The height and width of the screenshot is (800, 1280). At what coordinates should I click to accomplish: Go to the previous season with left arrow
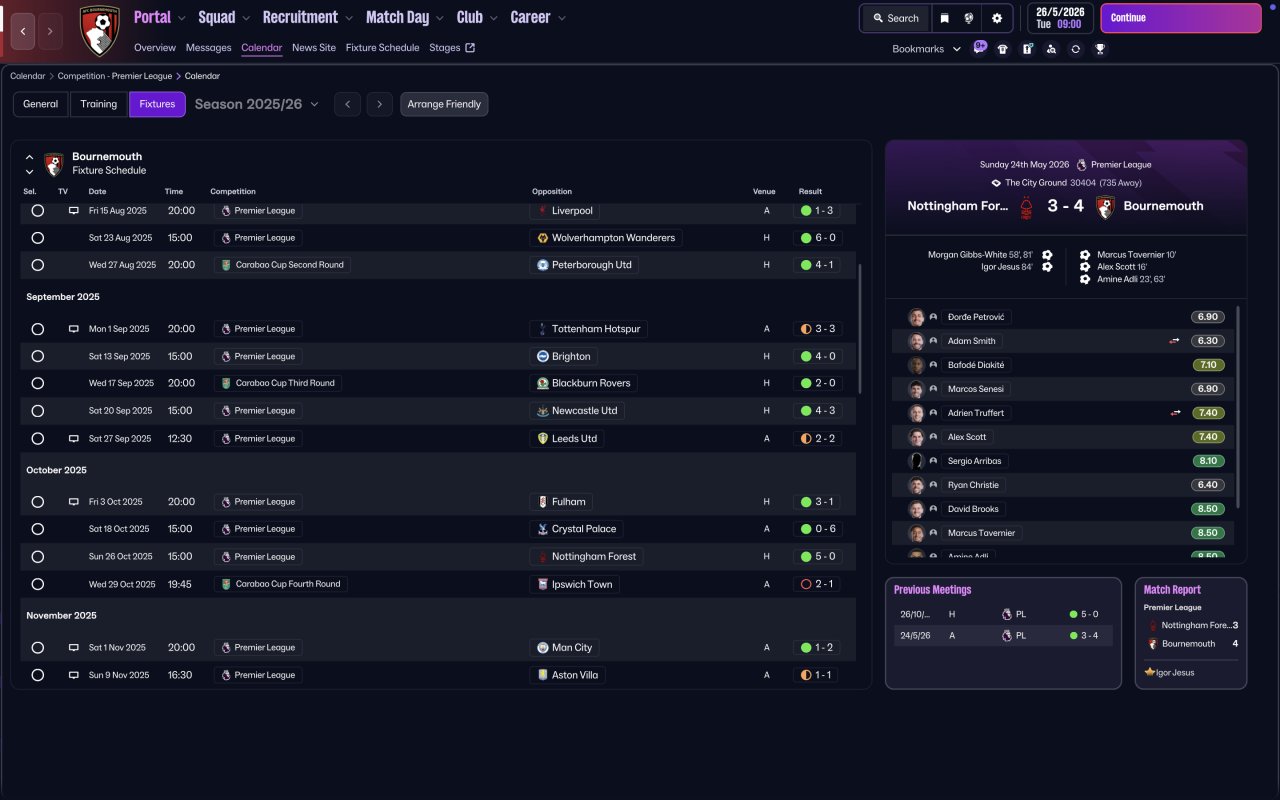[347, 104]
